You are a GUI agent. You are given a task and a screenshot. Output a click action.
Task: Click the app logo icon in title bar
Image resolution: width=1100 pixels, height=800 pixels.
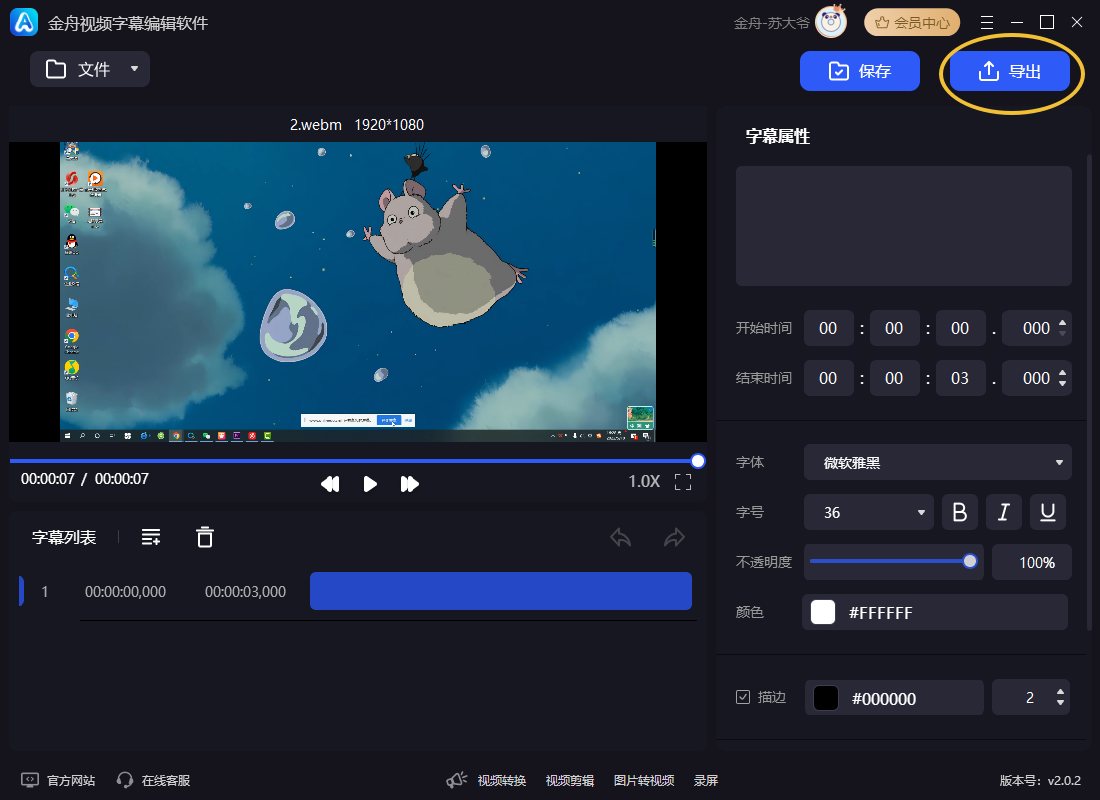click(x=25, y=22)
